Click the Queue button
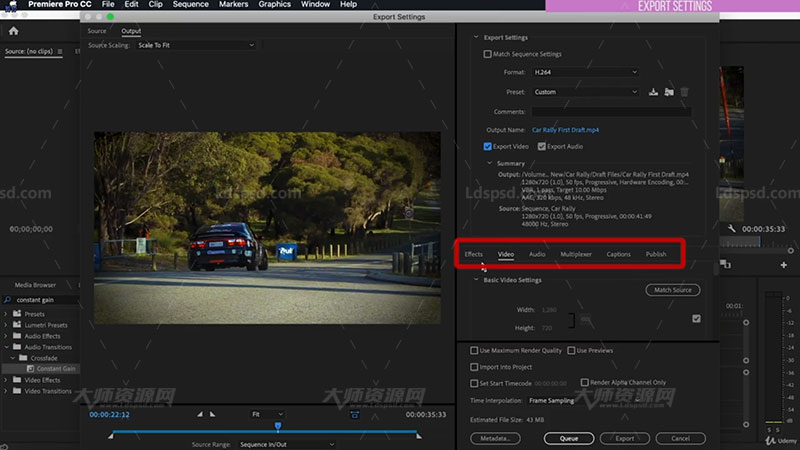 [x=569, y=438]
